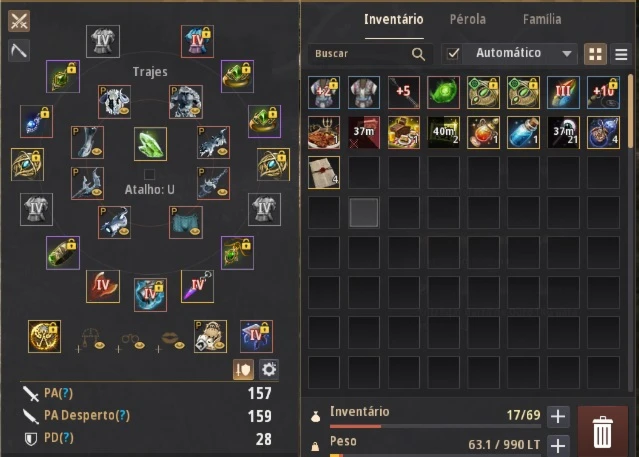Expand the Automático dropdown arrow
The height and width of the screenshot is (457, 639).
(x=566, y=54)
